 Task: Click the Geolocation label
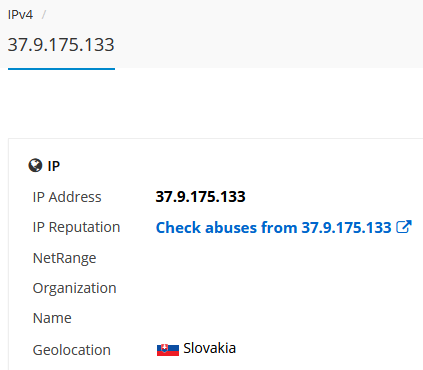click(72, 350)
